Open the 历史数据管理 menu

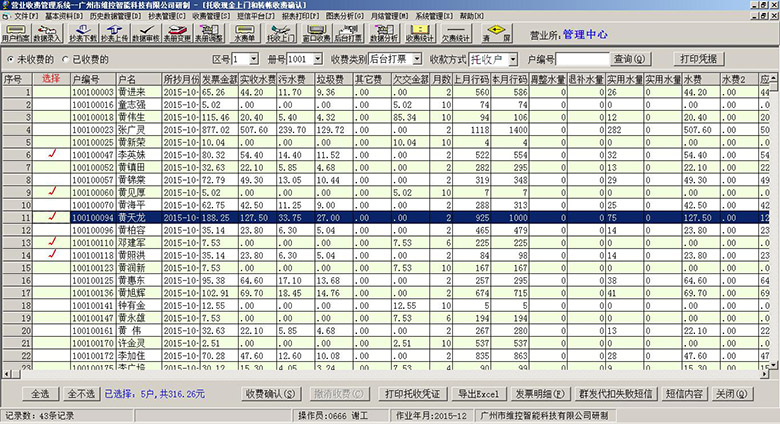pos(116,16)
